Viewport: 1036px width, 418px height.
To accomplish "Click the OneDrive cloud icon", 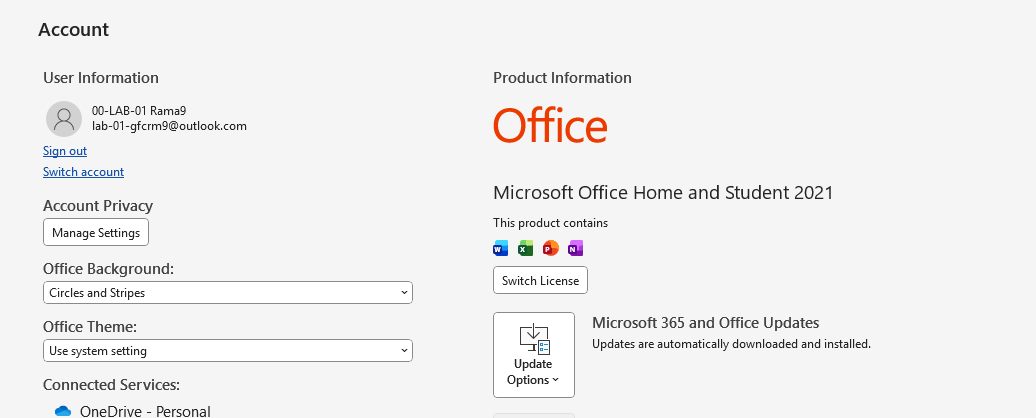I will click(x=63, y=411).
